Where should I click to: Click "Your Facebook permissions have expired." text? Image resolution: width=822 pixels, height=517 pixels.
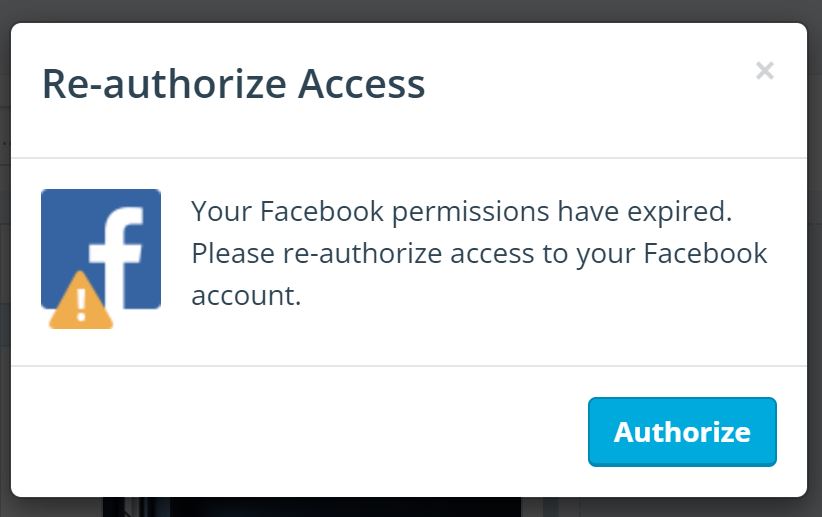point(461,212)
